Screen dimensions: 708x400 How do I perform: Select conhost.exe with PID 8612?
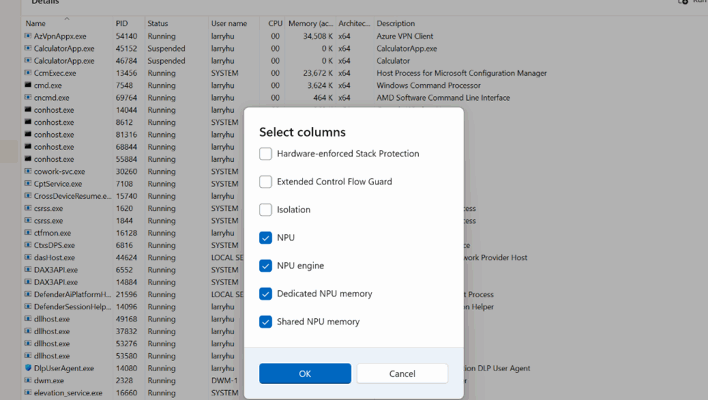pos(54,122)
